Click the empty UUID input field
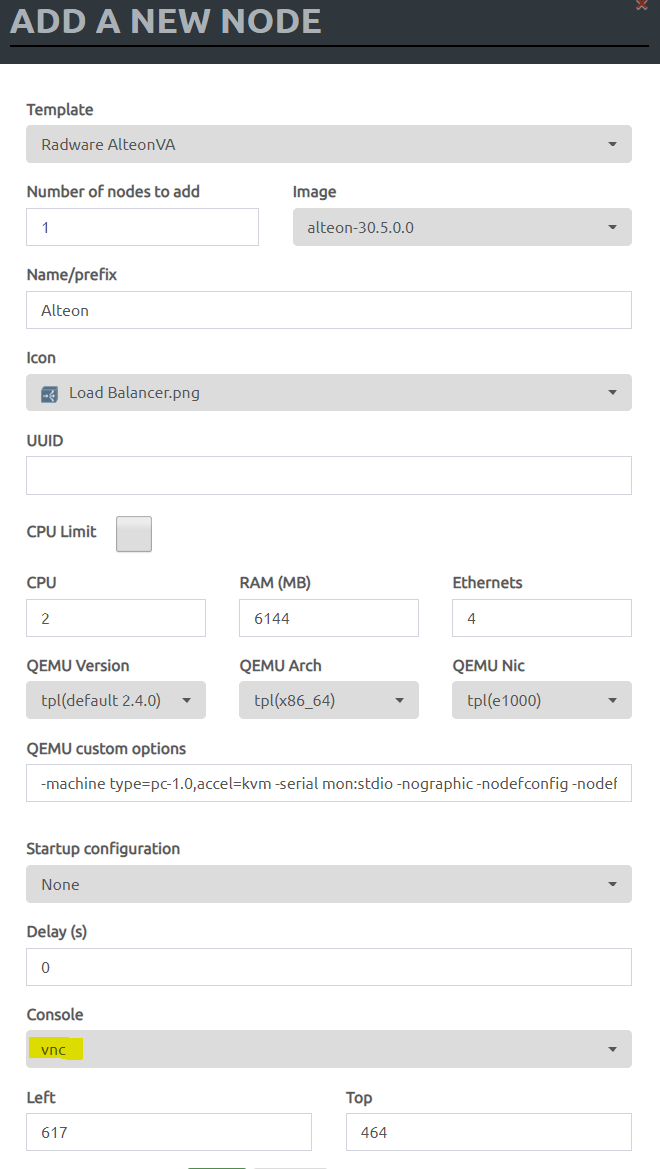This screenshot has height=1169, width=660. [329, 475]
